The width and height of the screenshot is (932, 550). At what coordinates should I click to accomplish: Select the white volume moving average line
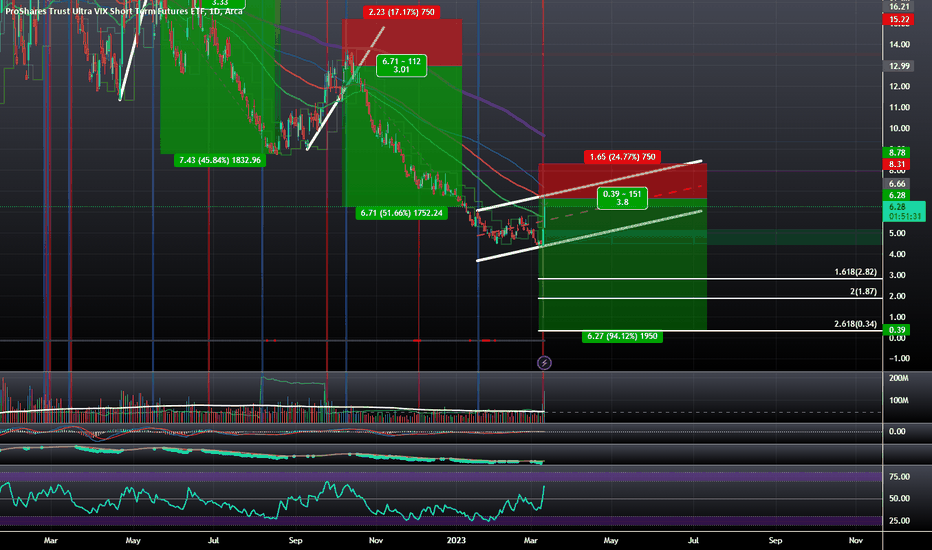pyautogui.click(x=272, y=408)
